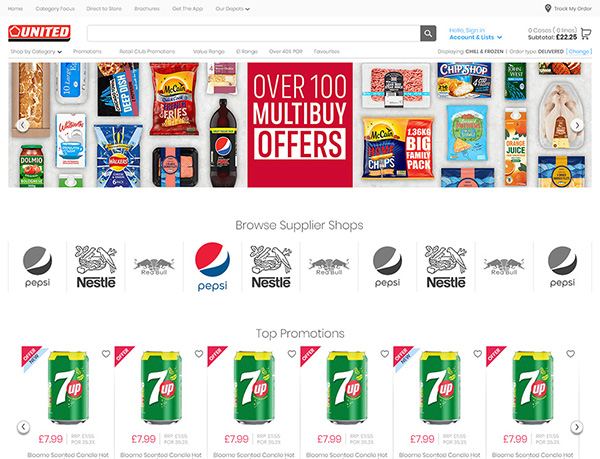Go to previous banner slide arrow
The height and width of the screenshot is (459, 600).
pyautogui.click(x=23, y=125)
